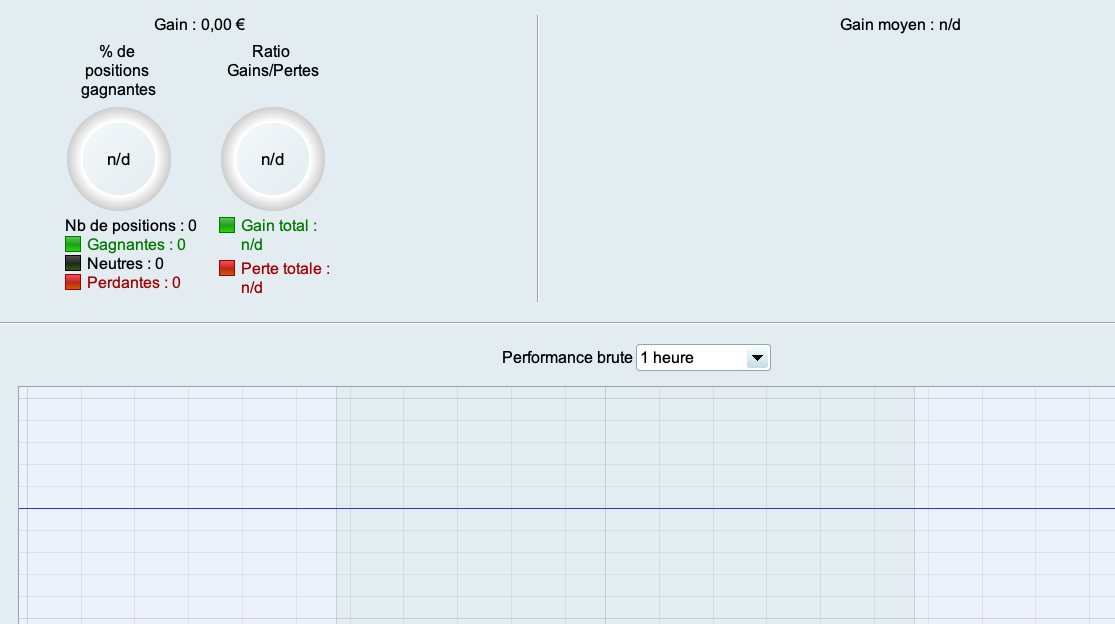Viewport: 1115px width, 624px height.
Task: Click the '% de positions gagnantes' heading
Action: click(118, 70)
